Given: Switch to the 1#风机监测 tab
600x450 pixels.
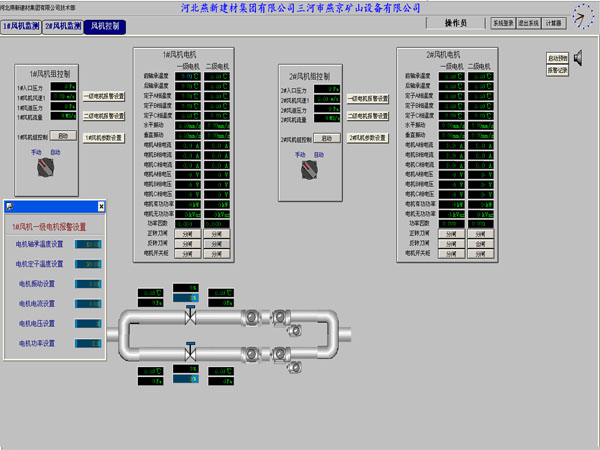Looking at the screenshot, I should click(20, 26).
